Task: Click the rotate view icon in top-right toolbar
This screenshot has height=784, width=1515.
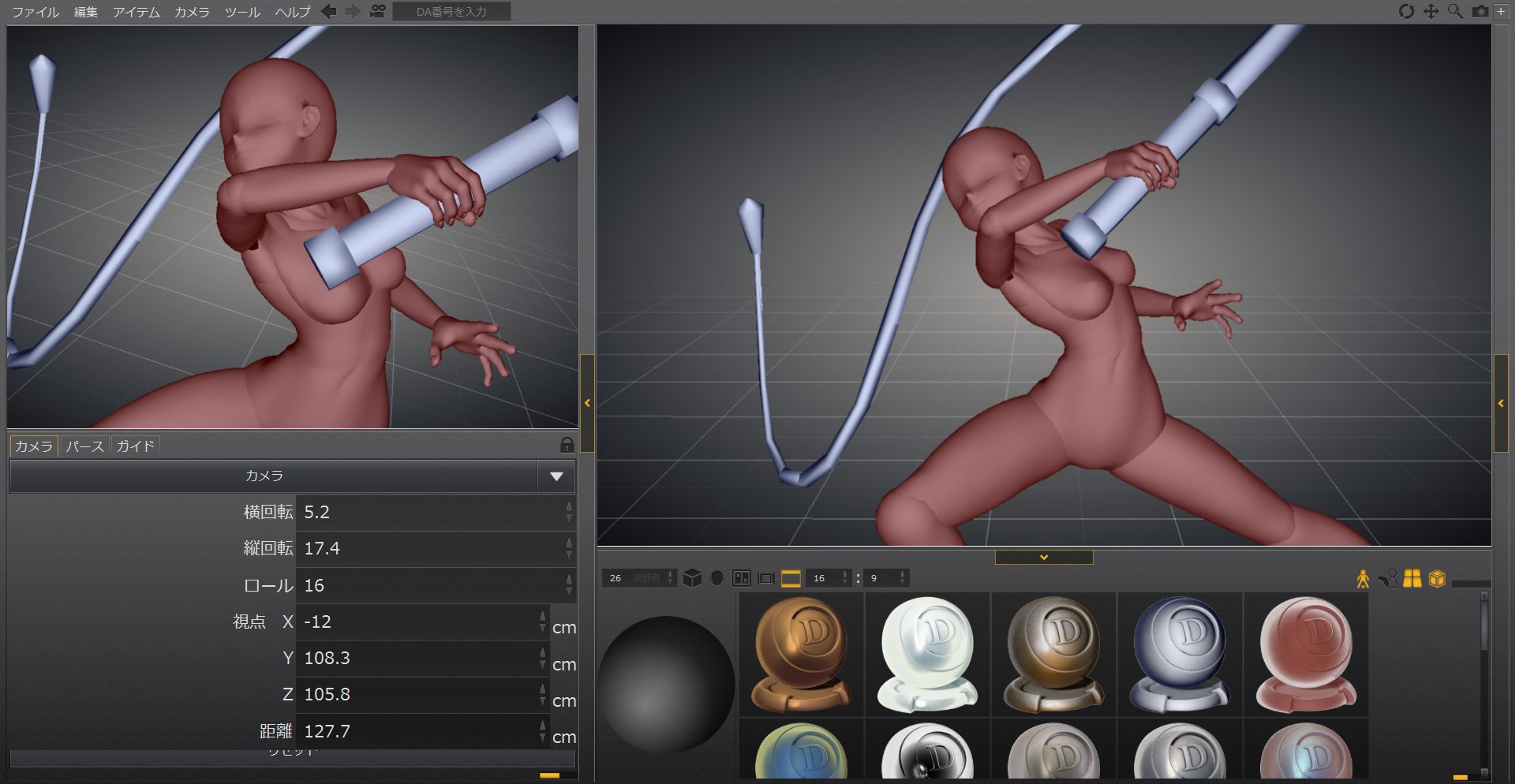Action: pyautogui.click(x=1405, y=11)
